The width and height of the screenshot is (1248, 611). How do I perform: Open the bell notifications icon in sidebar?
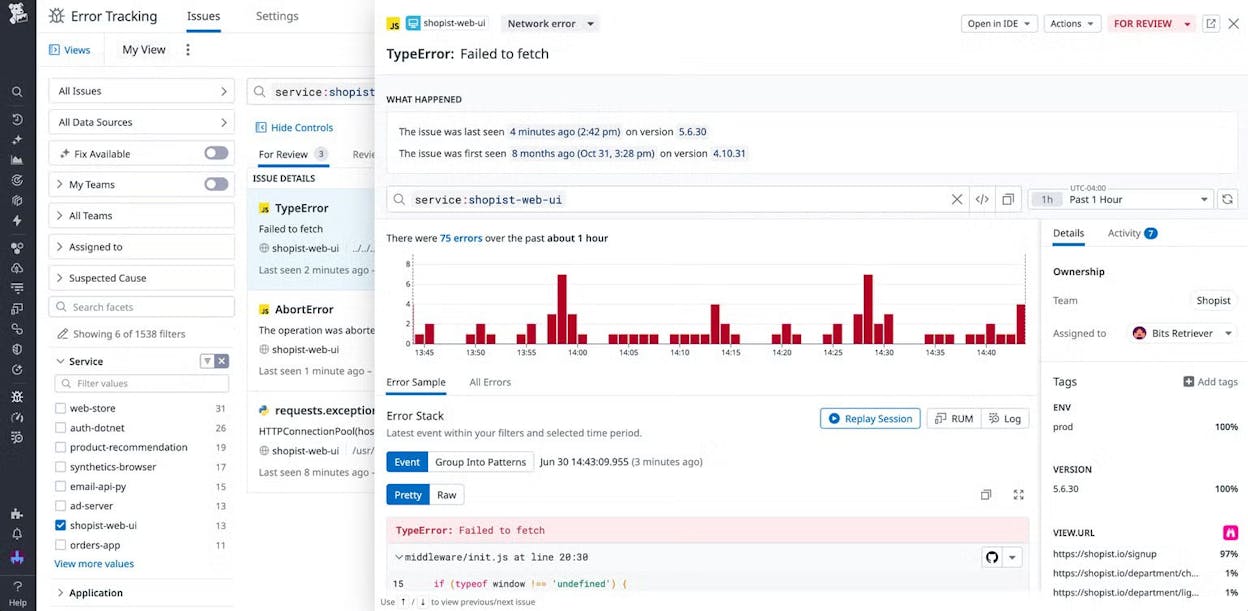coord(17,535)
